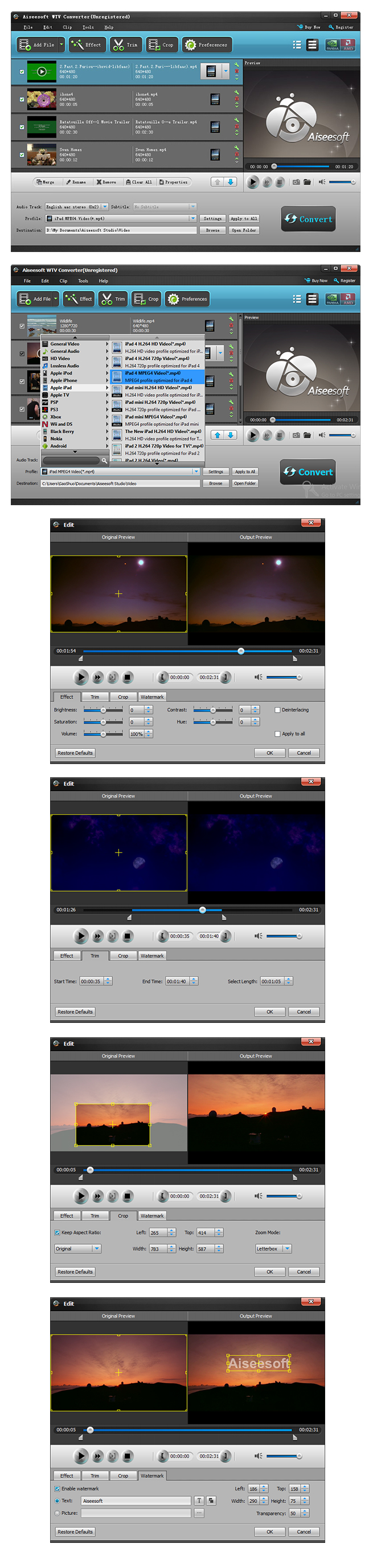
Task: Click mark-out bracket beside 00:01:40 in Trim dialog
Action: click(x=226, y=936)
